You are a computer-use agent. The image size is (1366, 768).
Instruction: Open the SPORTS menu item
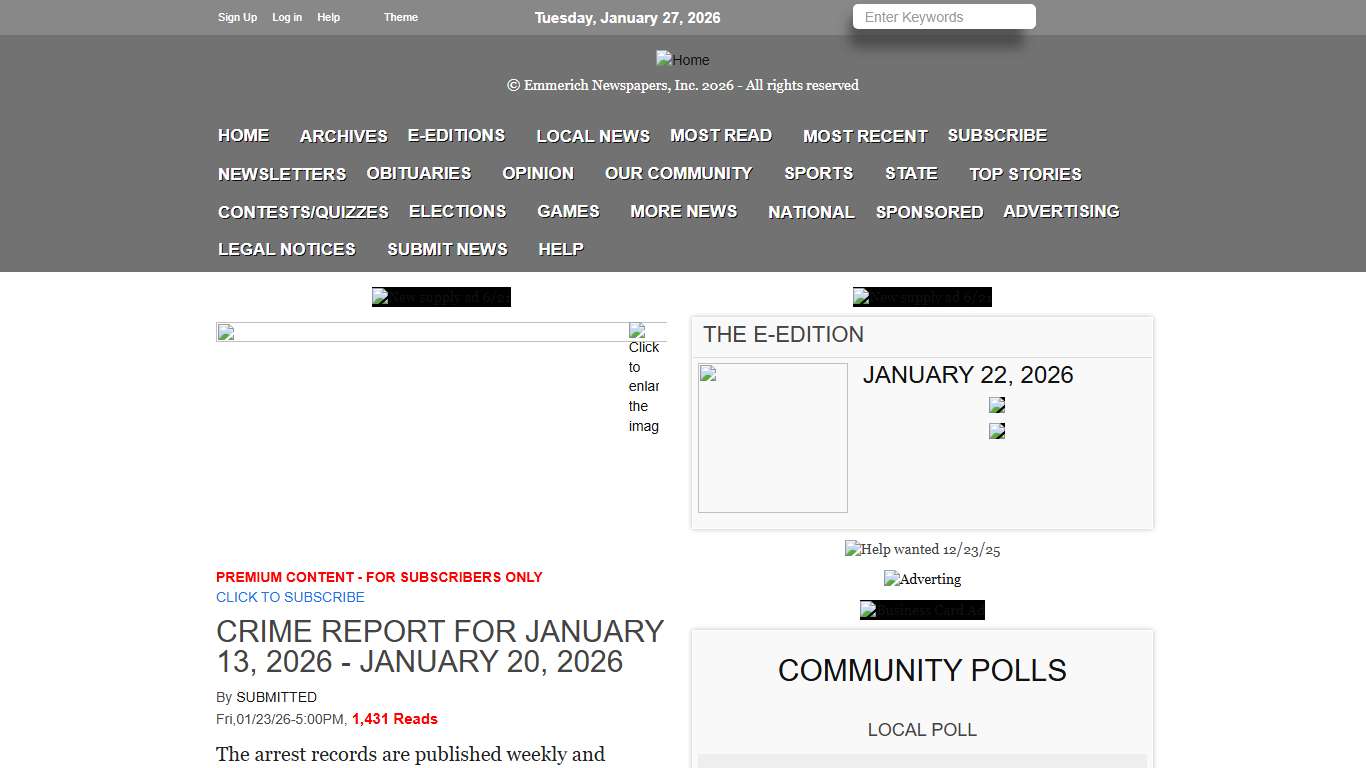coord(818,173)
